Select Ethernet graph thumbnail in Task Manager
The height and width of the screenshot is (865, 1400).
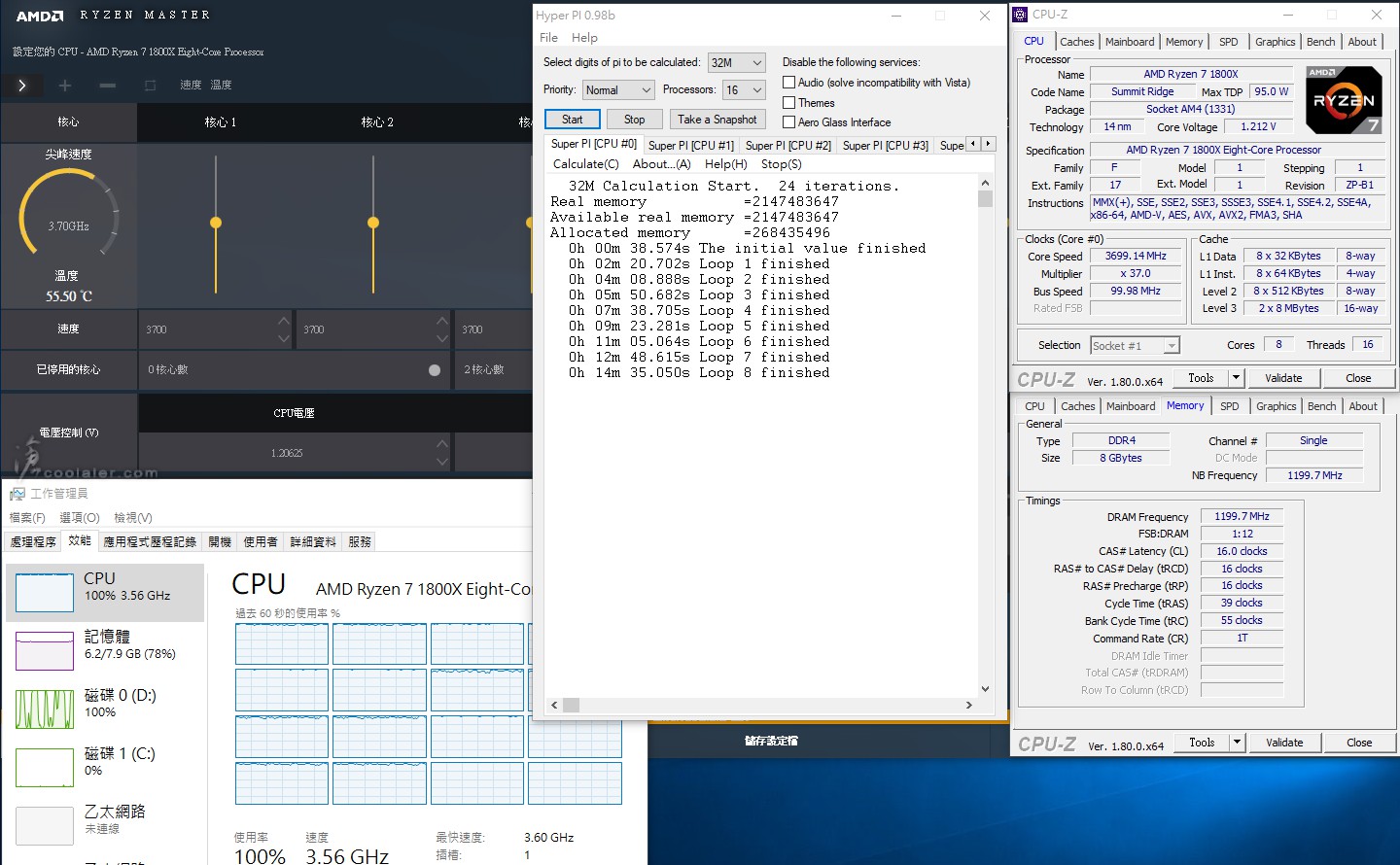click(x=45, y=825)
